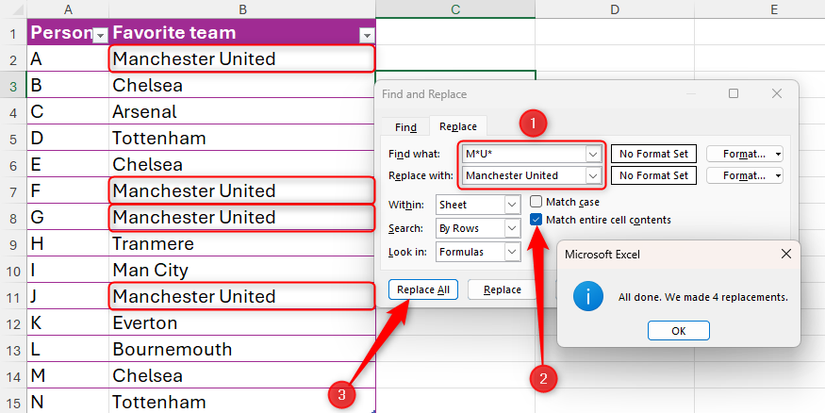Select the Arsenal cell
The height and width of the screenshot is (413, 825).
[x=242, y=112]
